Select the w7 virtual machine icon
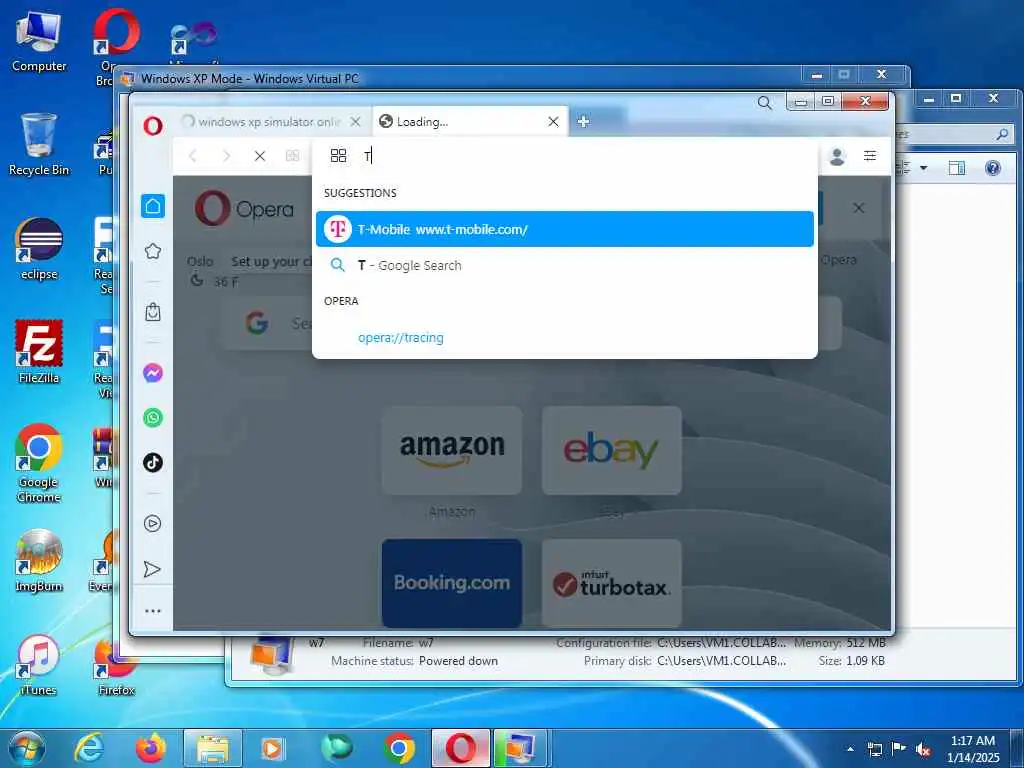The image size is (1024, 768). click(271, 655)
